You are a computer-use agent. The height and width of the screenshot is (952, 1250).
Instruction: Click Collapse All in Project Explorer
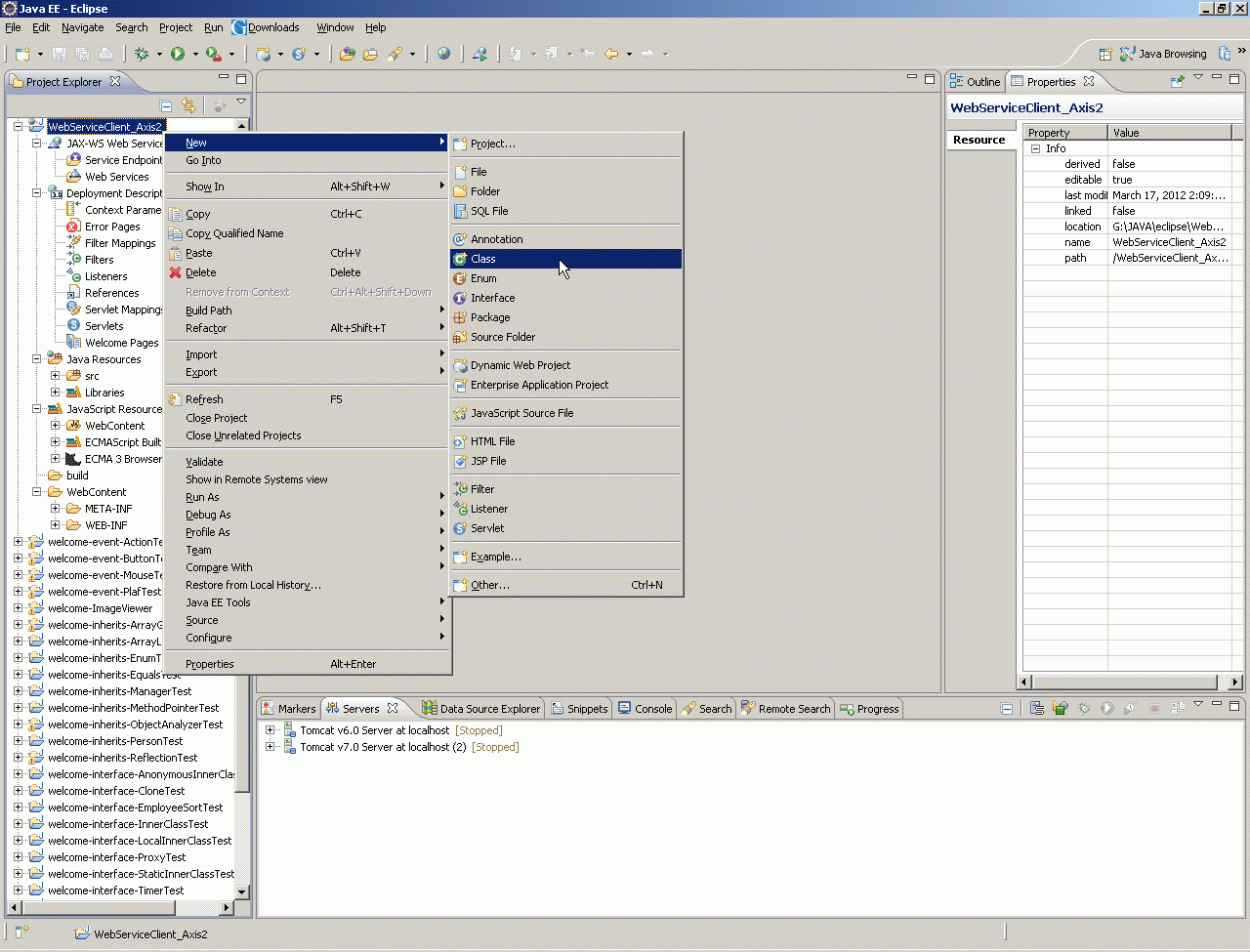click(166, 105)
